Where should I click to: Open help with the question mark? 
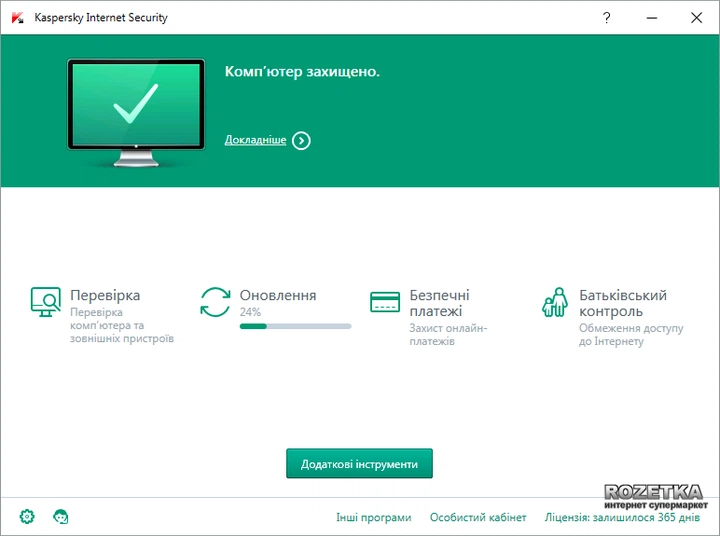[607, 17]
